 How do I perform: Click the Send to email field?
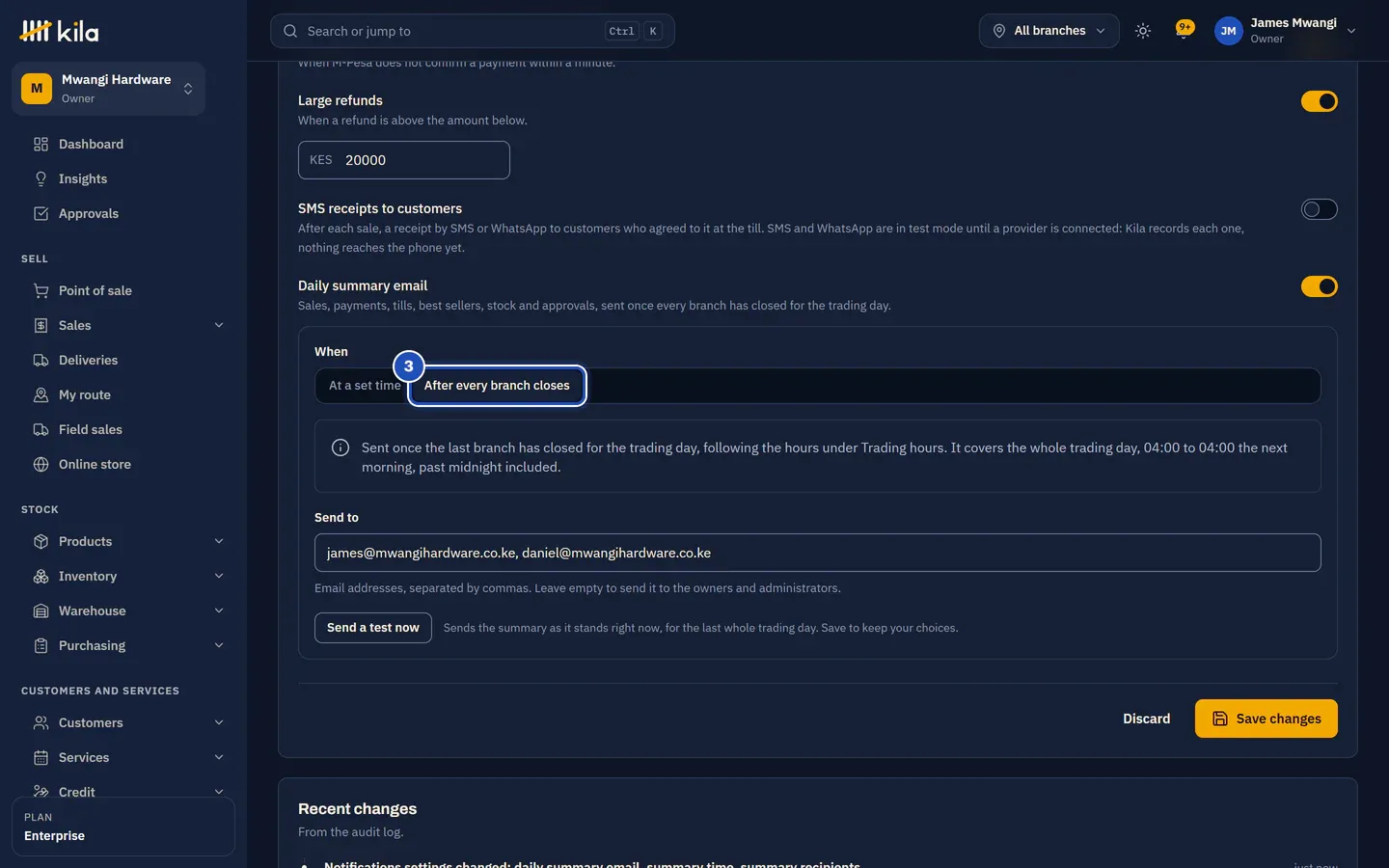coord(817,553)
